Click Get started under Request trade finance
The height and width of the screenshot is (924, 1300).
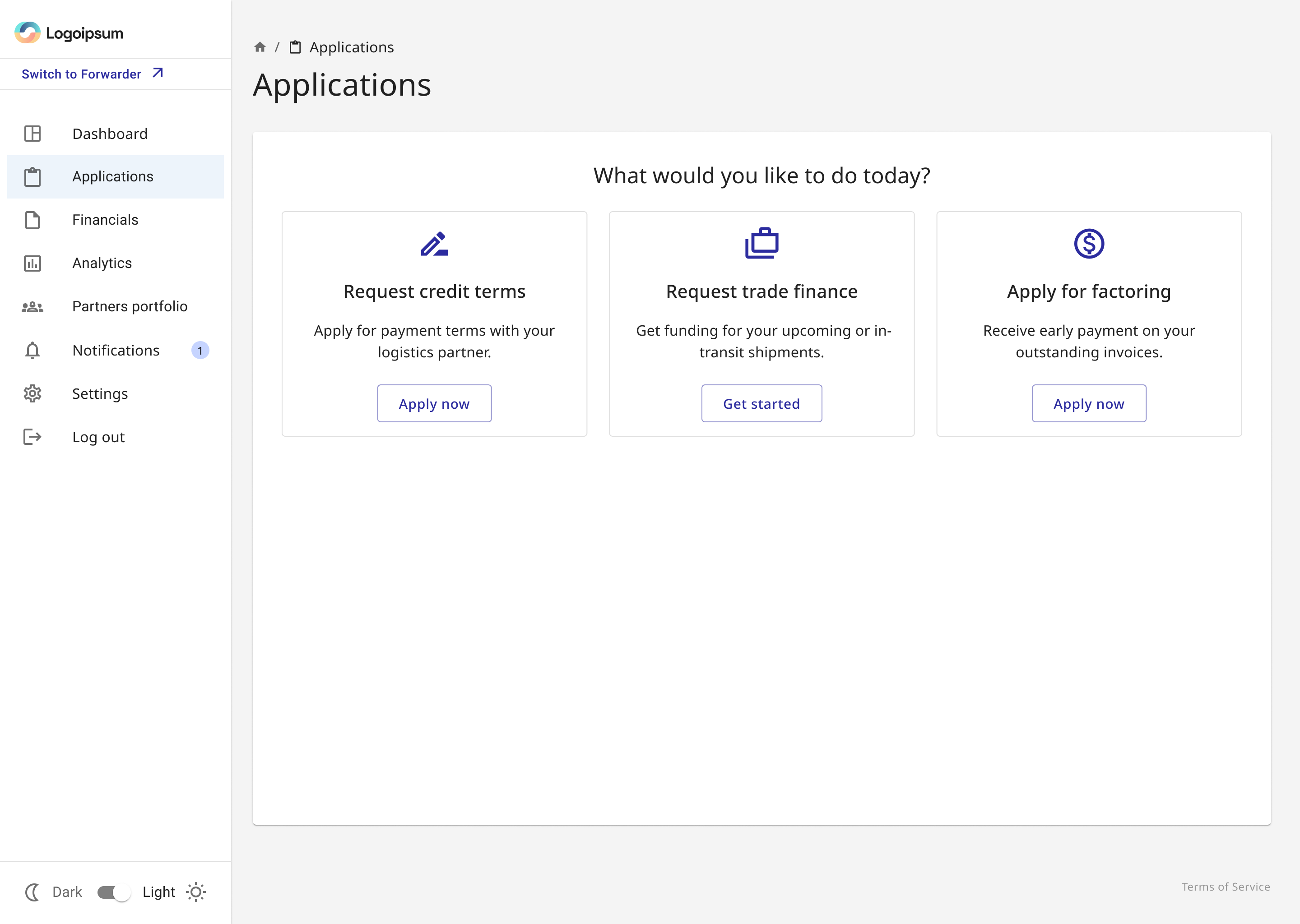pyautogui.click(x=761, y=403)
